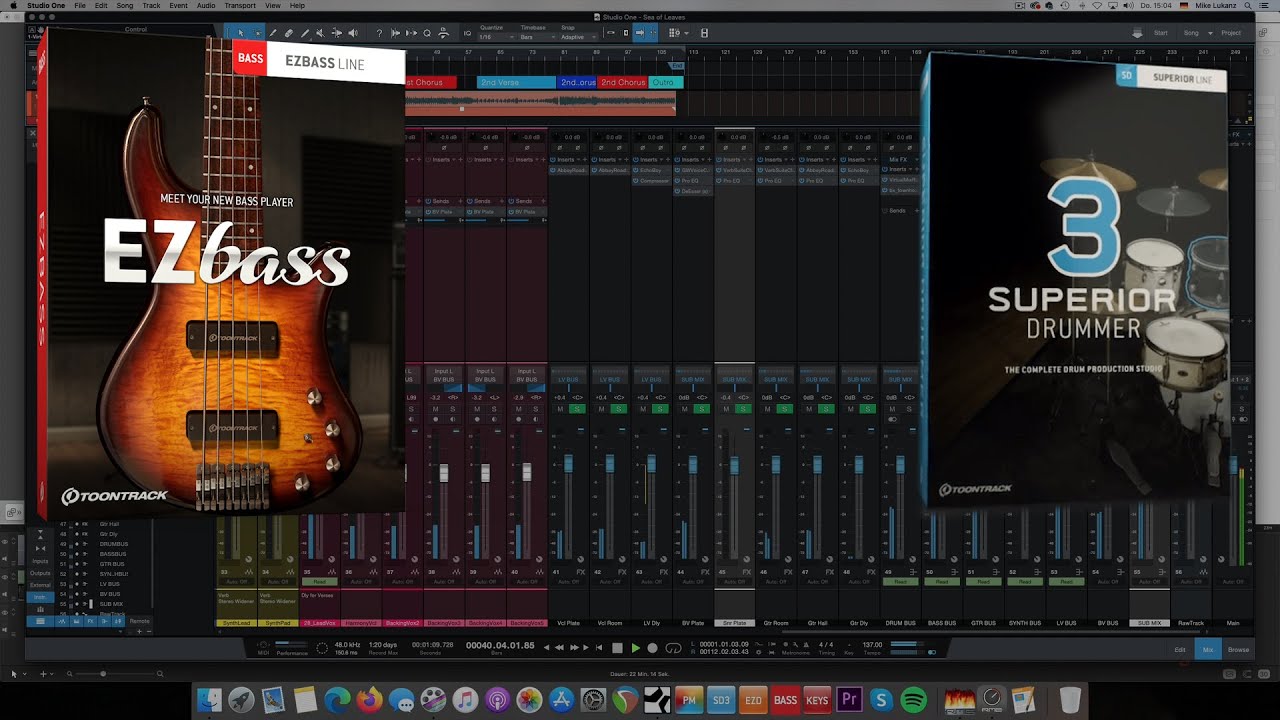
Task: Select the 2nd Chorus arranger section
Action: (623, 82)
